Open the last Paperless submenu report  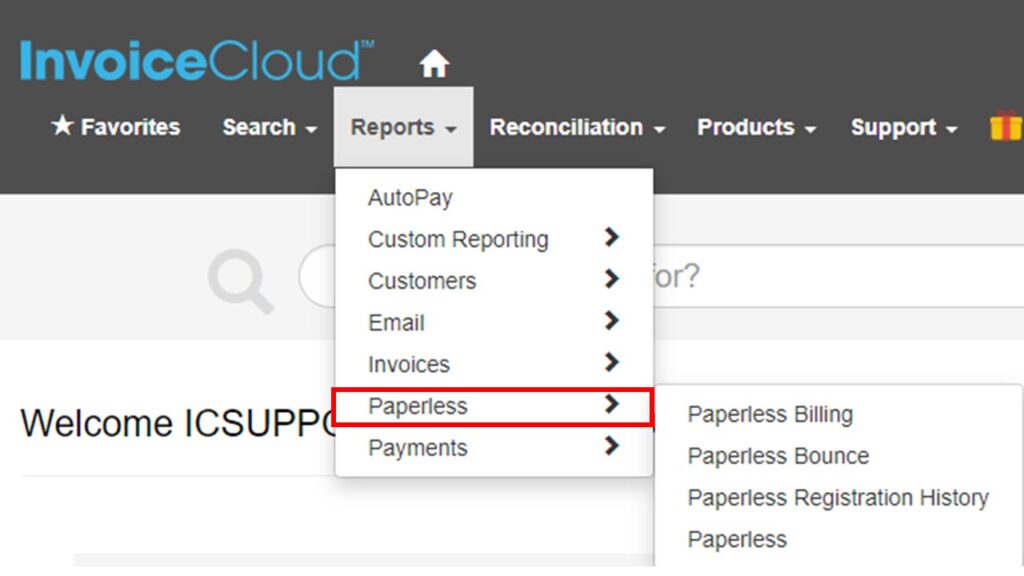[737, 539]
